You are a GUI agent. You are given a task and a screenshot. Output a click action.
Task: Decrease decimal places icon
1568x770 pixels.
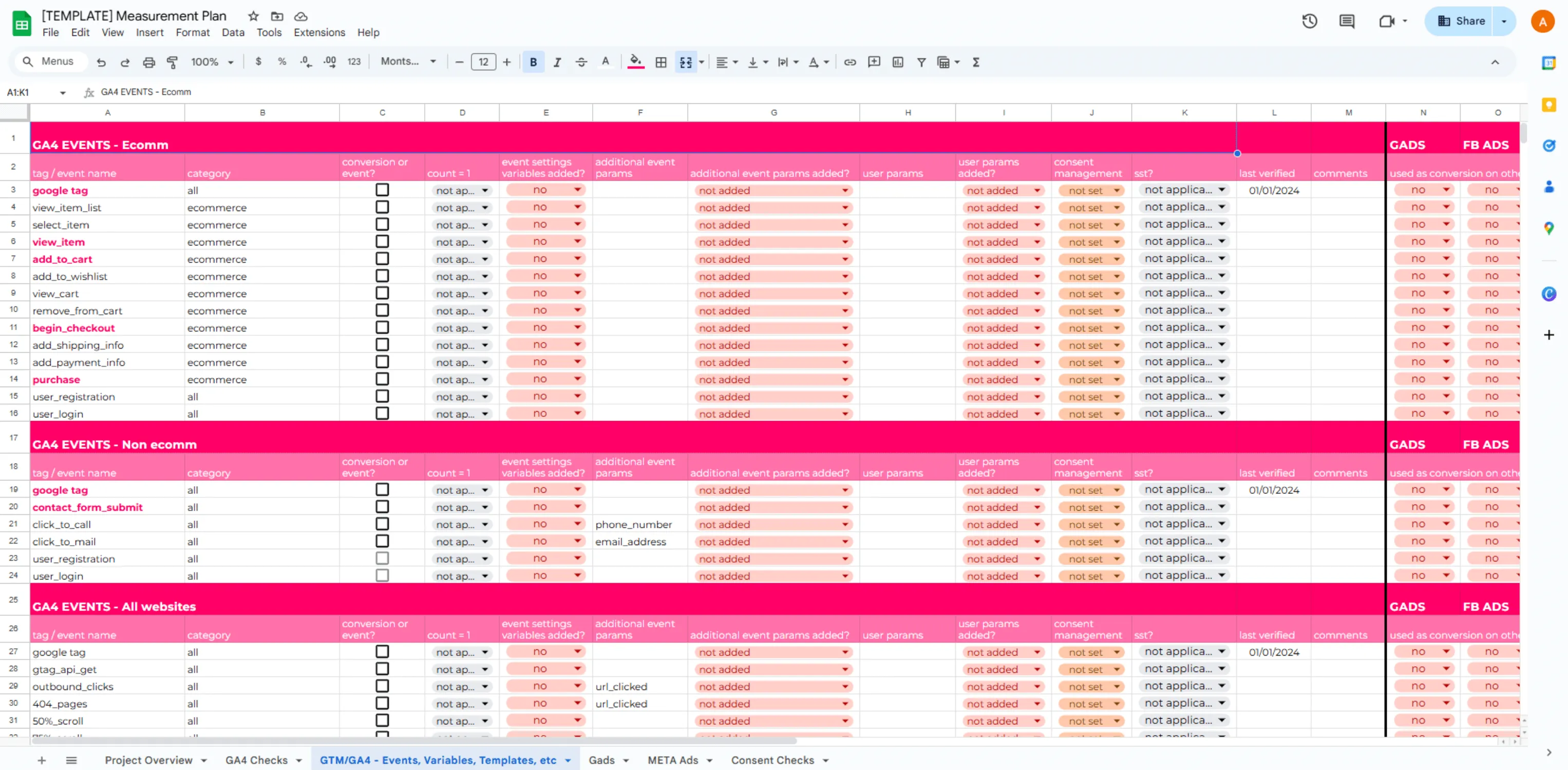click(x=306, y=62)
